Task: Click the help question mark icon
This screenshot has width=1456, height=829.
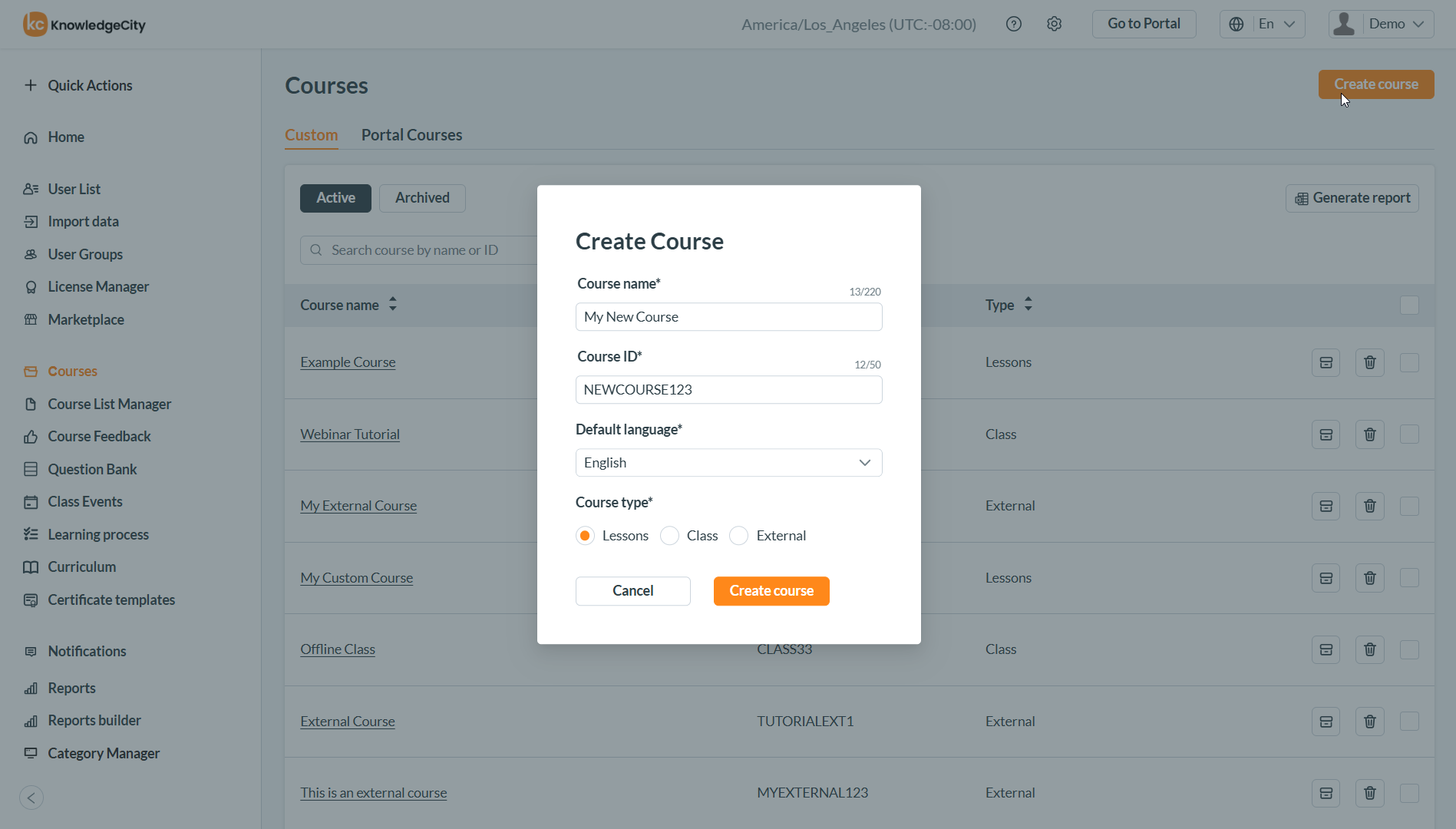Action: pos(1014,24)
